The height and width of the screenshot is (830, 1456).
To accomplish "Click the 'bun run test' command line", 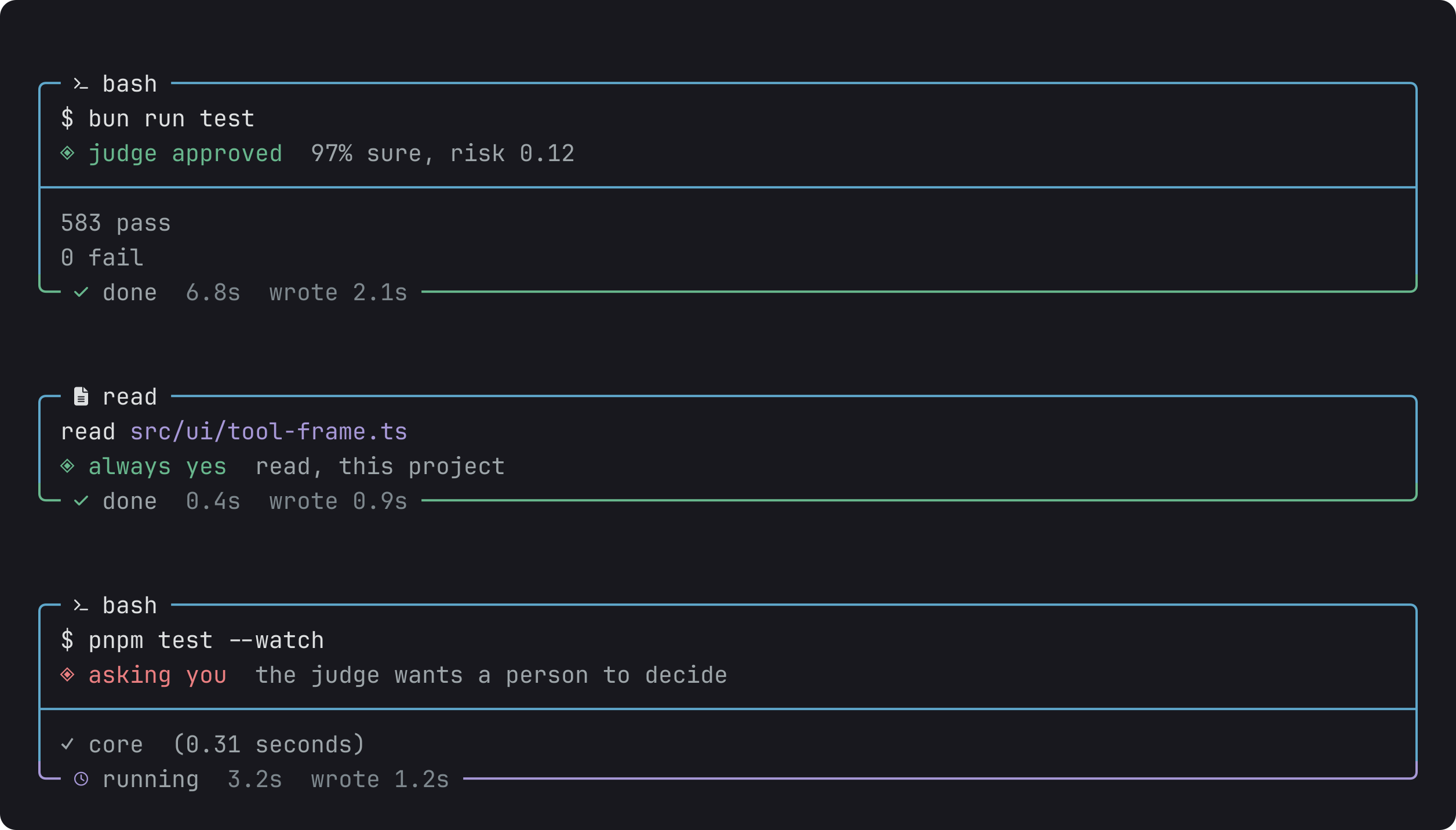I will click(158, 119).
